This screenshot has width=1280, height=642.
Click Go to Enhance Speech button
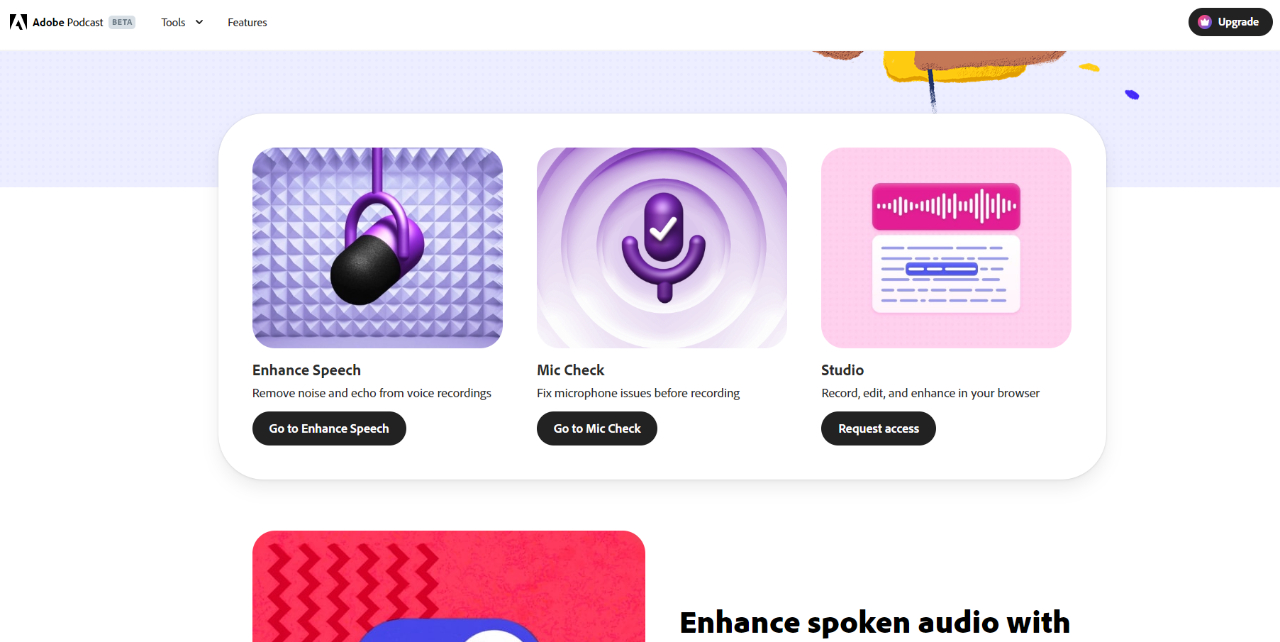point(329,428)
